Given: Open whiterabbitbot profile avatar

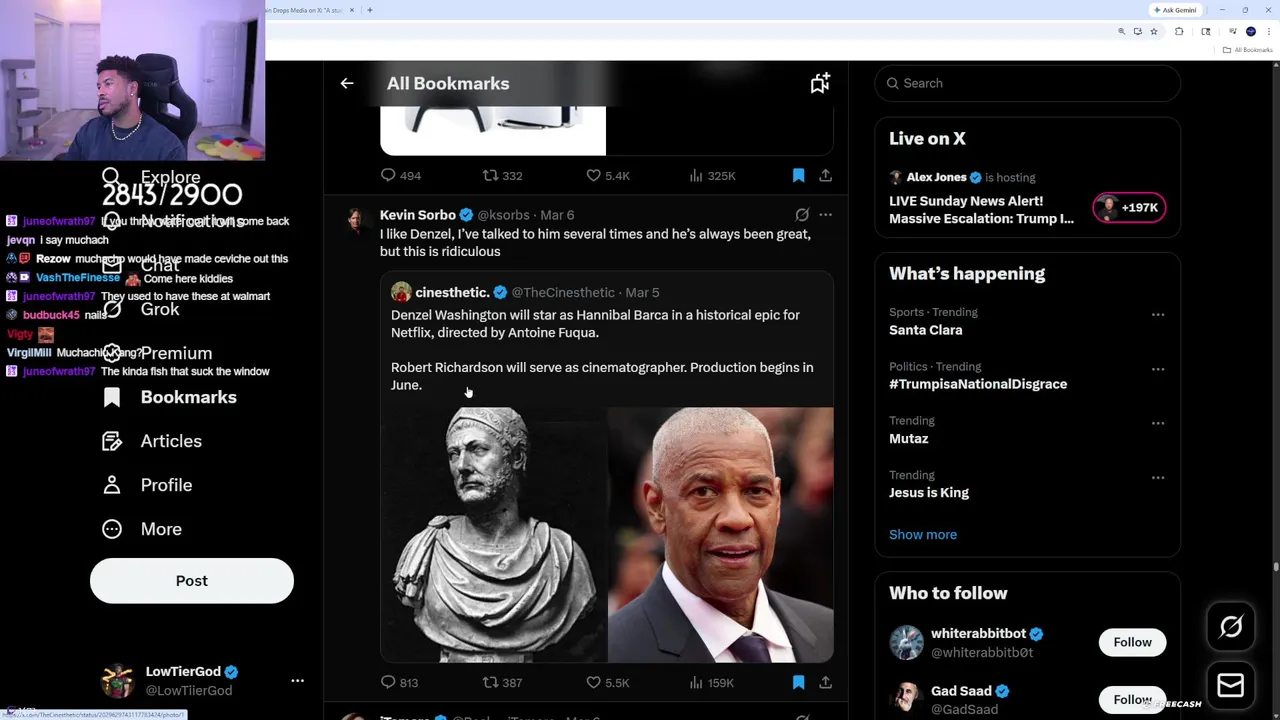Looking at the screenshot, I should (906, 642).
